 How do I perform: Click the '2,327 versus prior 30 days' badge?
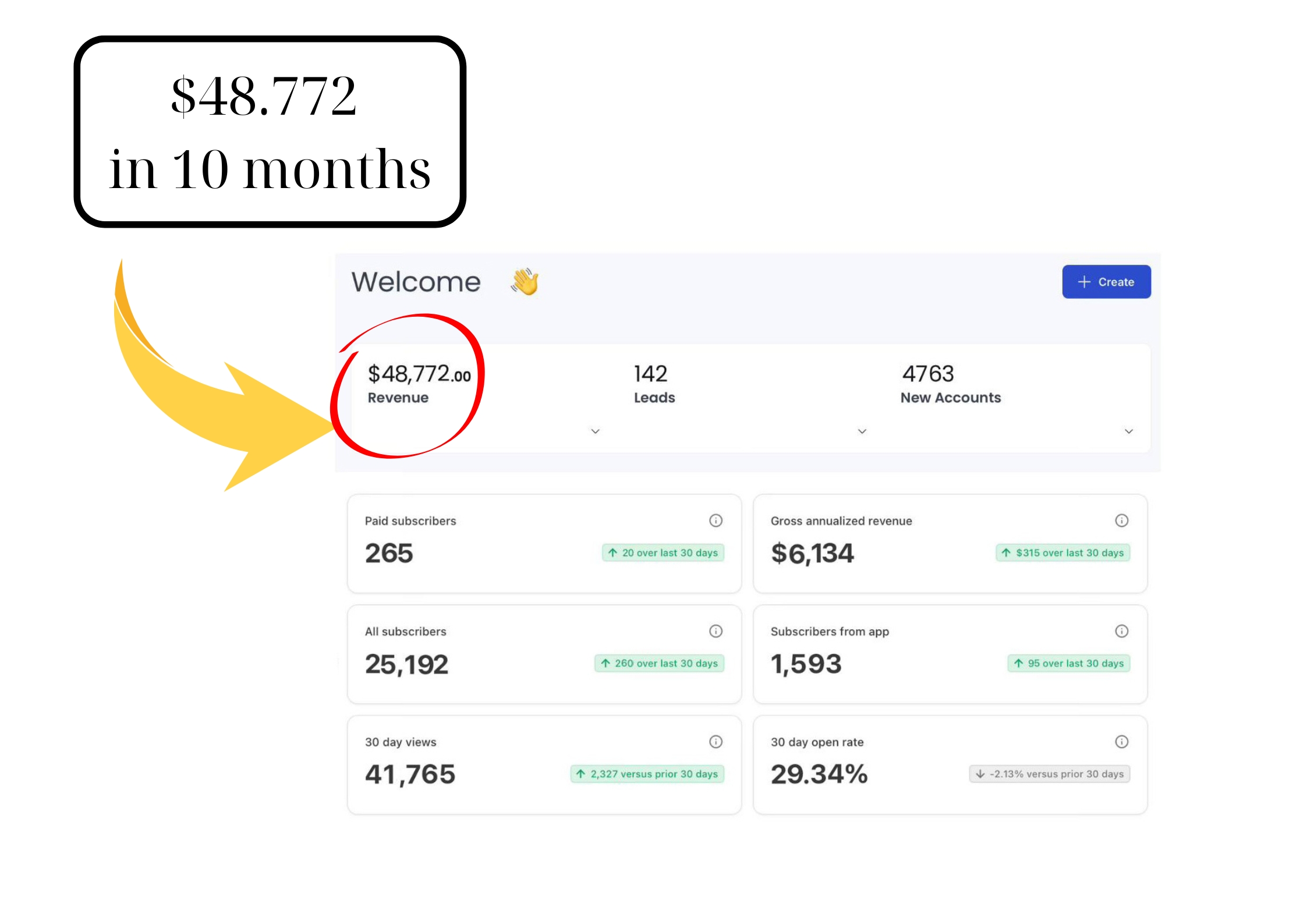[647, 774]
